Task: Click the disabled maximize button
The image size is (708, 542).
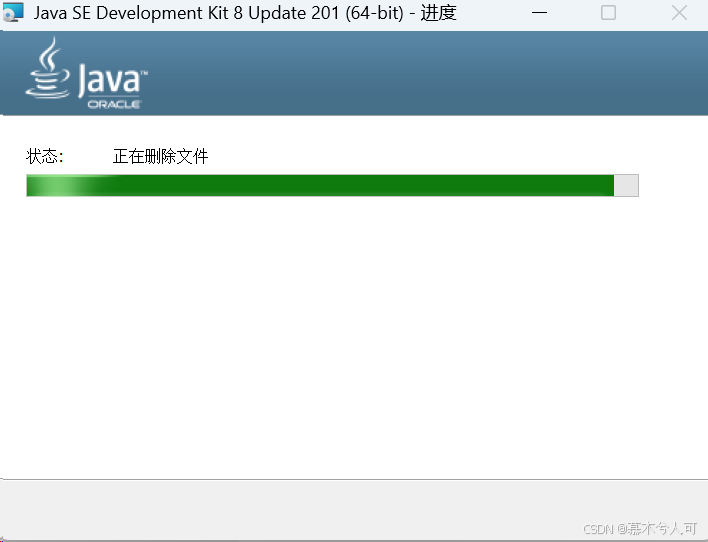Action: pos(608,13)
